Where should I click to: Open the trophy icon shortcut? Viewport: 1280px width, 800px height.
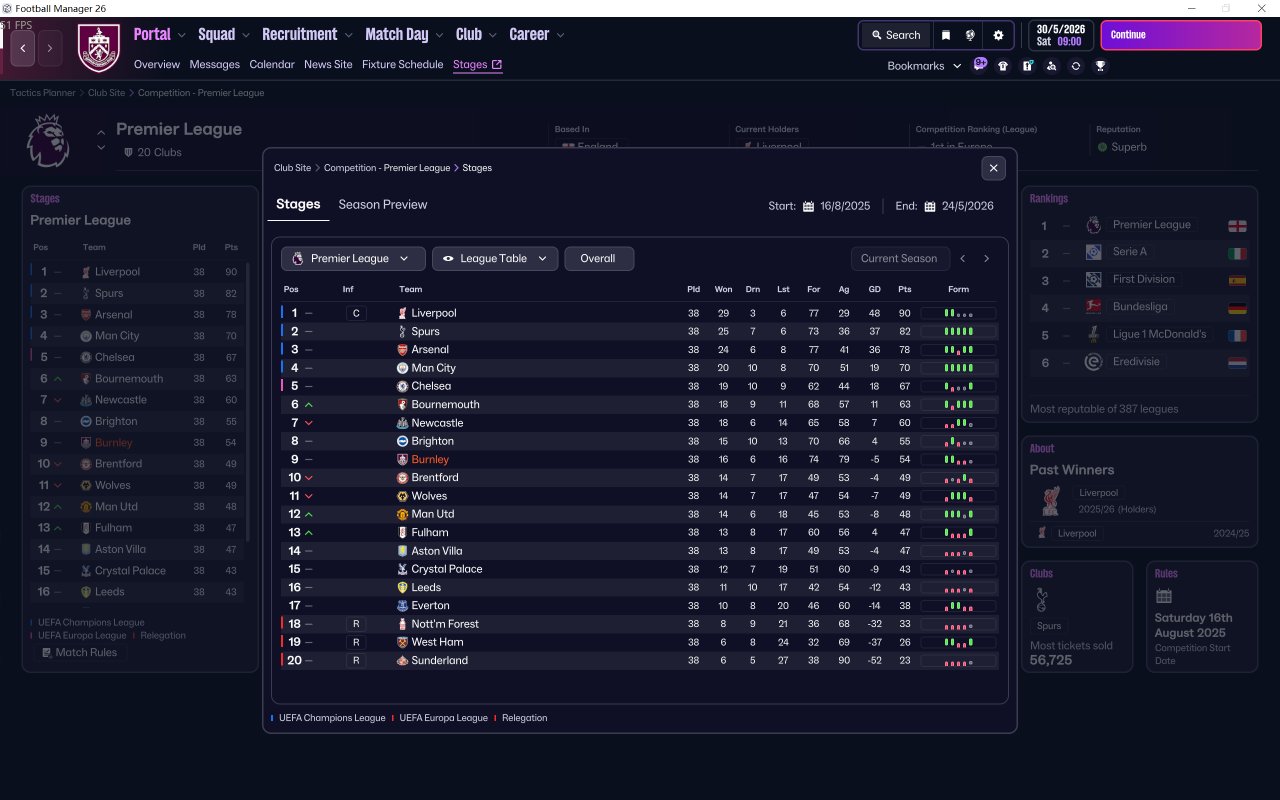click(1100, 66)
